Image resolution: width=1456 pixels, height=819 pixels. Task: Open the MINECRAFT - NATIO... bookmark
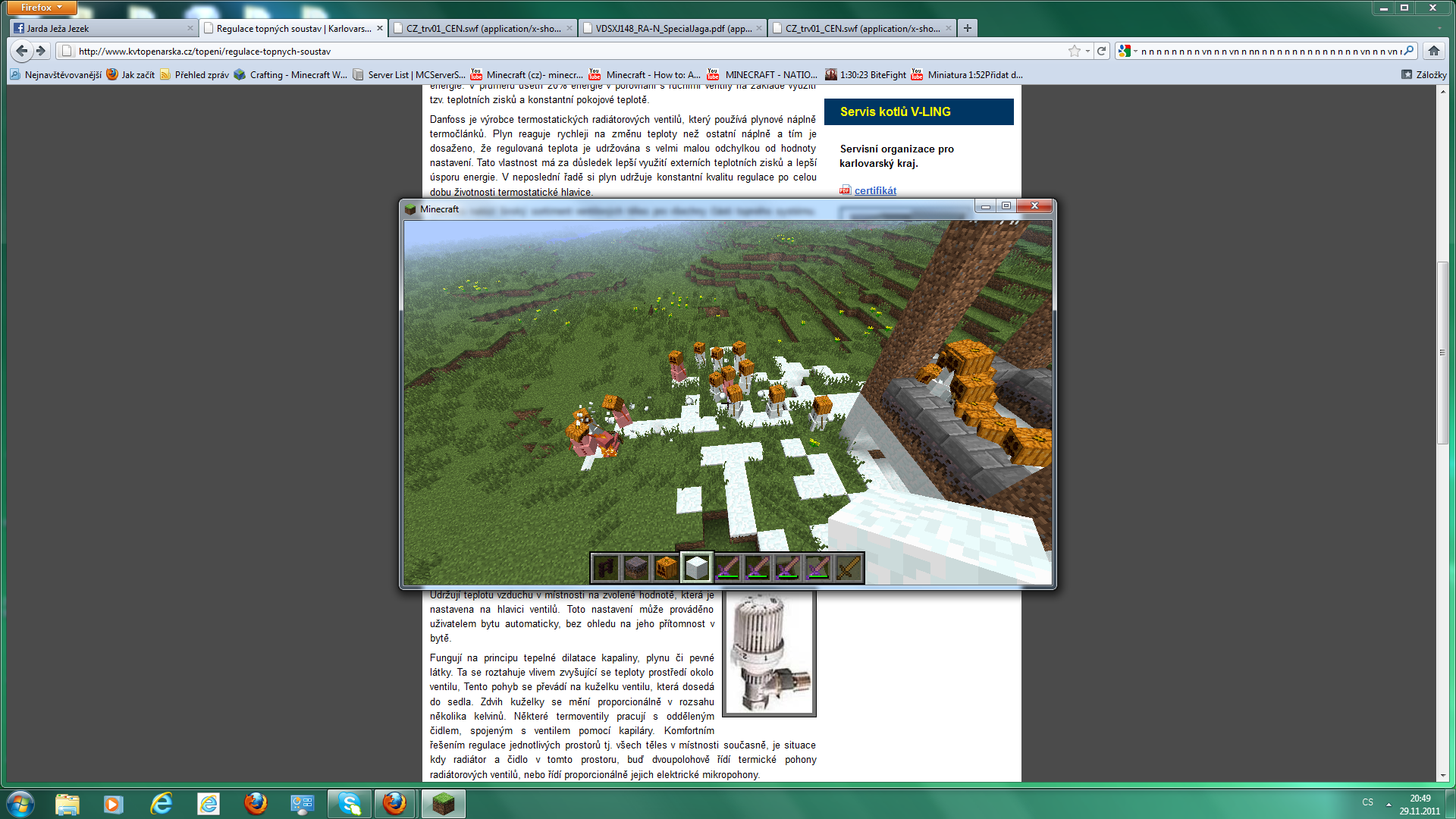(x=762, y=74)
